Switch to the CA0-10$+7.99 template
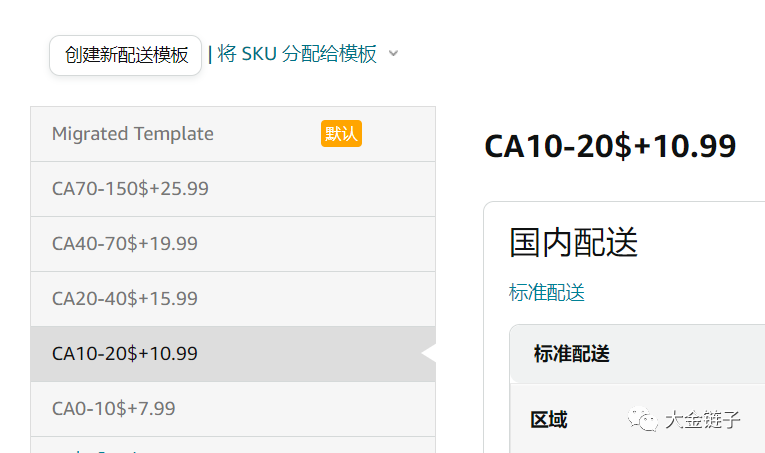765x453 pixels. 233,409
